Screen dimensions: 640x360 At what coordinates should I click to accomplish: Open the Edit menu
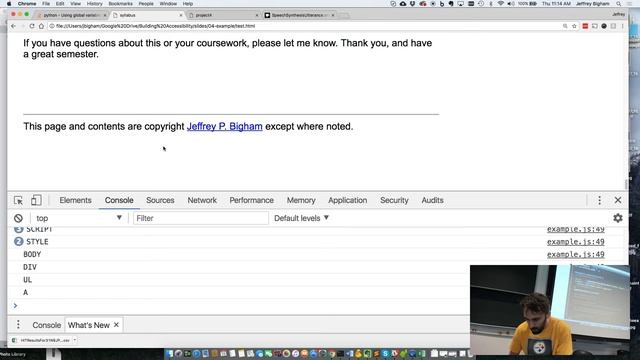click(60, 4)
